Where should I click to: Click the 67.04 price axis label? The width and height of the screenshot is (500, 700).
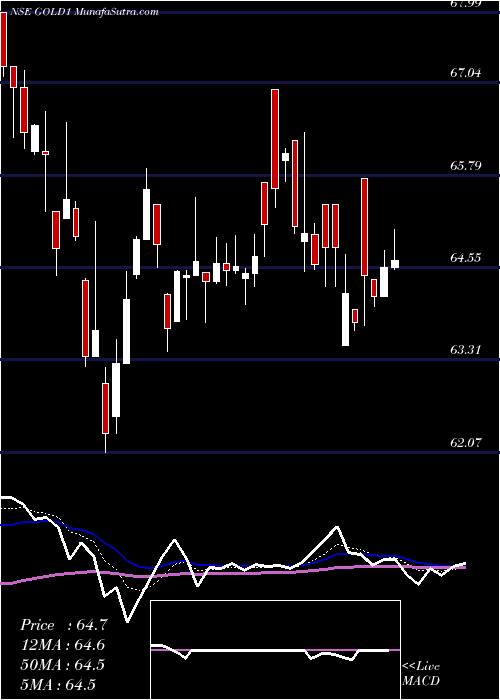466,72
